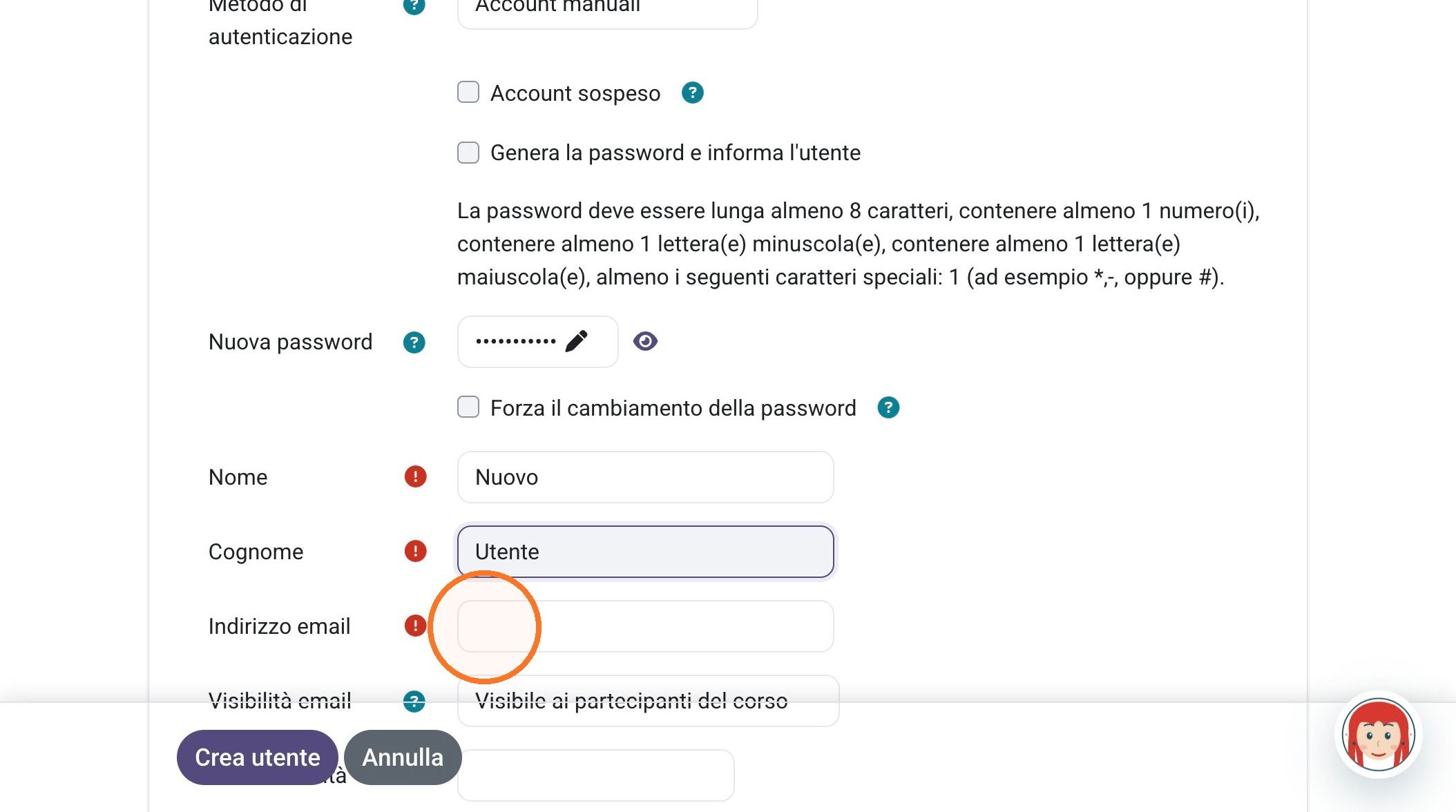Screen dimensions: 1456x812
Task: Click required icon next to Indirizzo email
Action: point(415,626)
